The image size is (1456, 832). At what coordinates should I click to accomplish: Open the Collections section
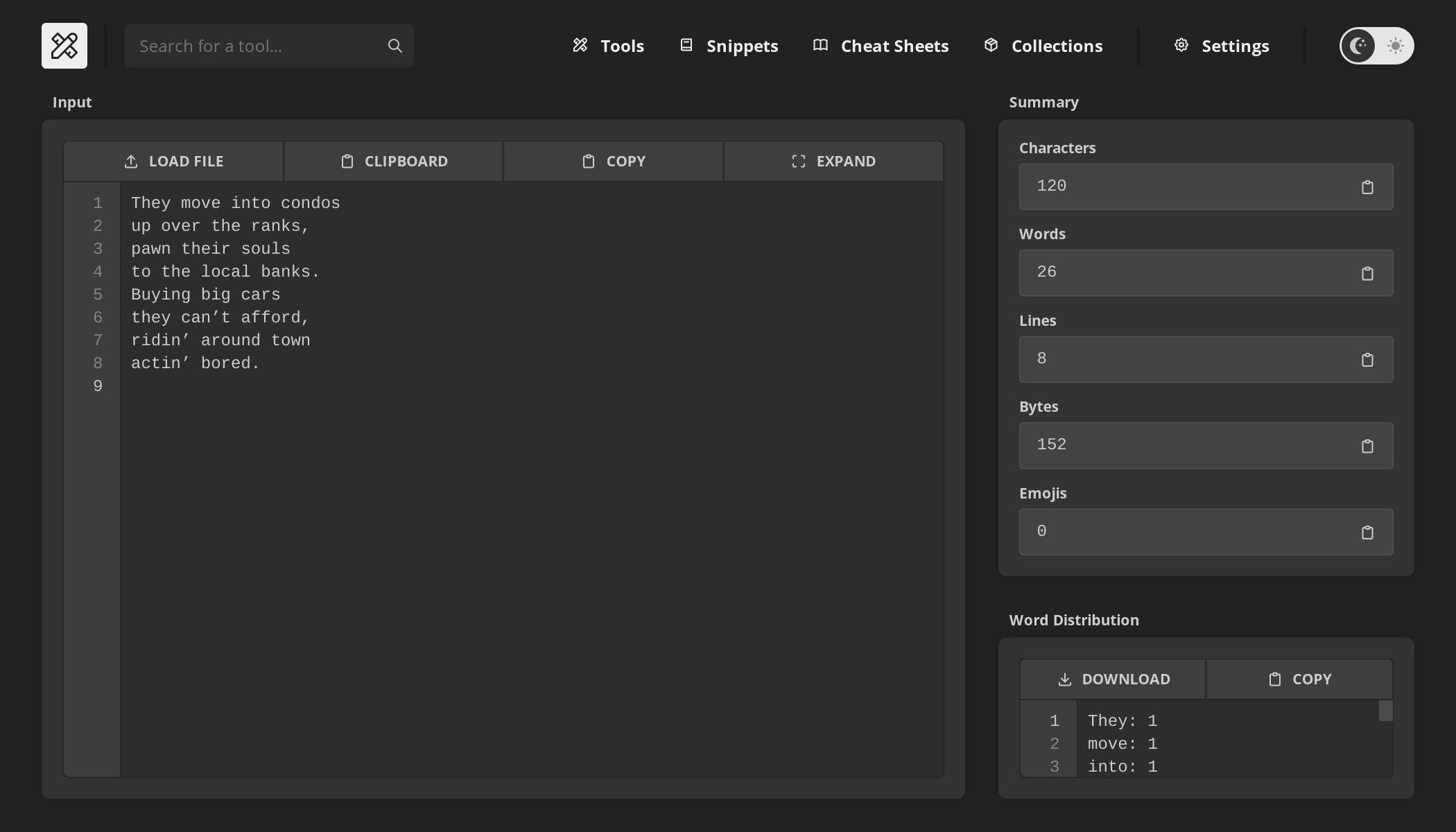[x=1042, y=46]
